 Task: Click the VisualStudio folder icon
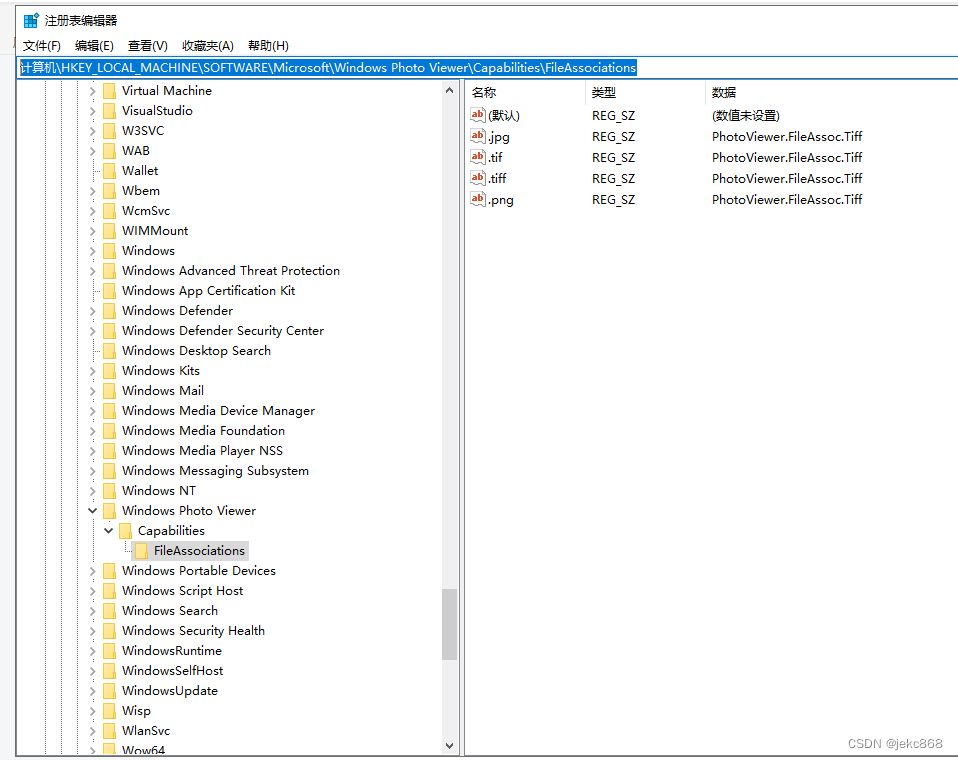click(x=109, y=111)
